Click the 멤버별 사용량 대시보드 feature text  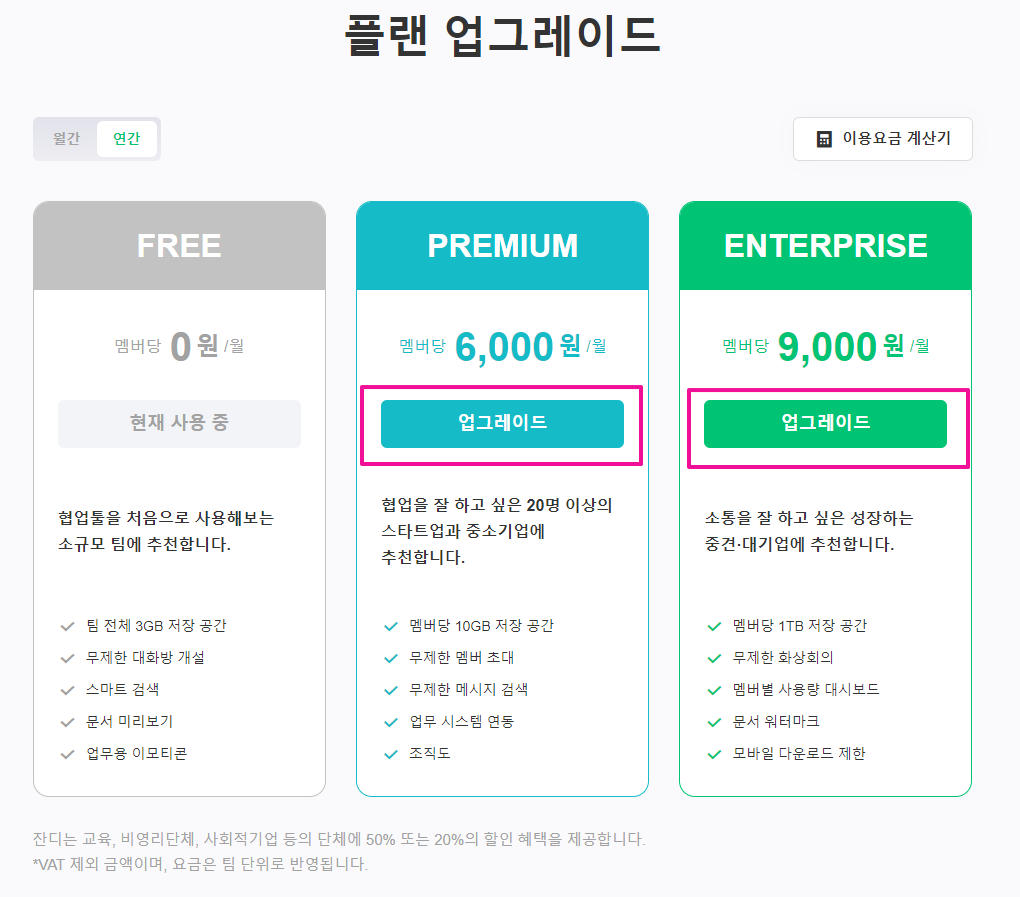[806, 690]
